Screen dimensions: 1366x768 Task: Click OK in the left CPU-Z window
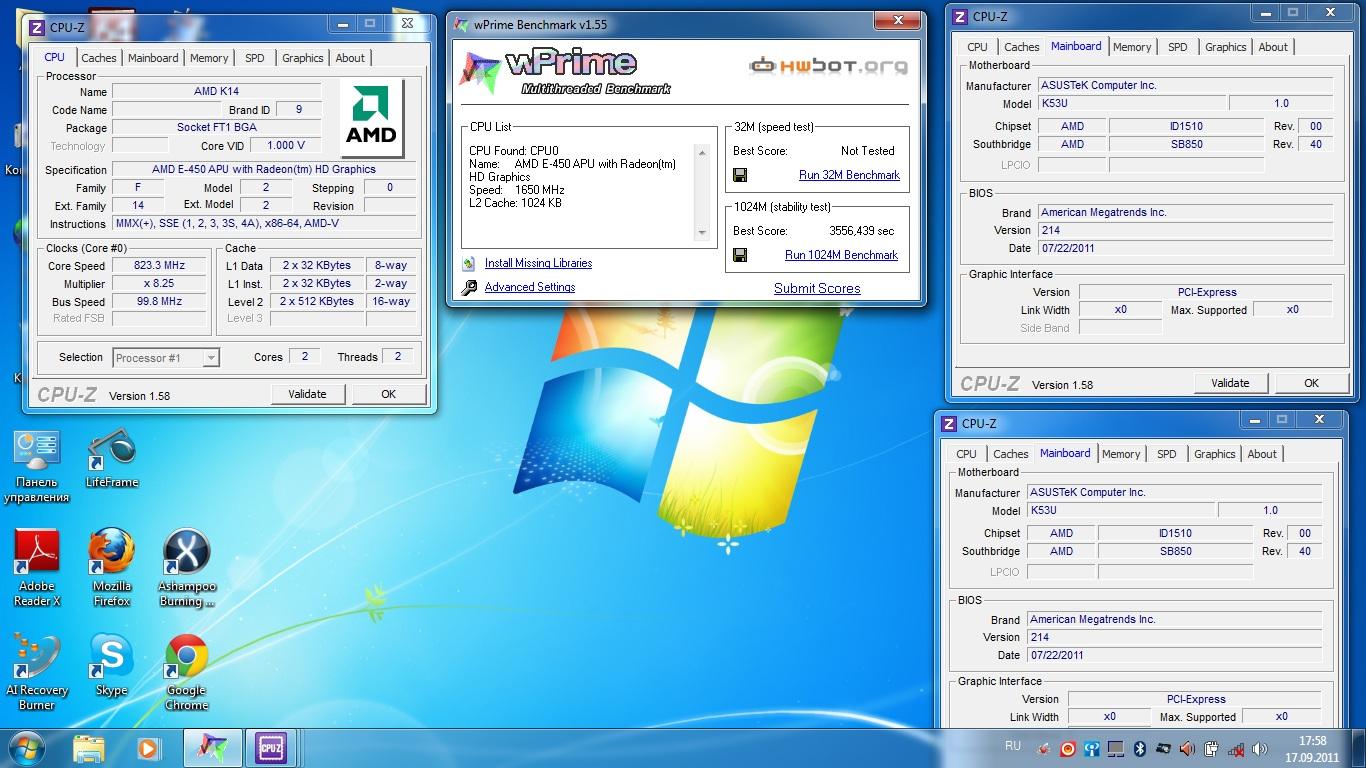pos(389,394)
